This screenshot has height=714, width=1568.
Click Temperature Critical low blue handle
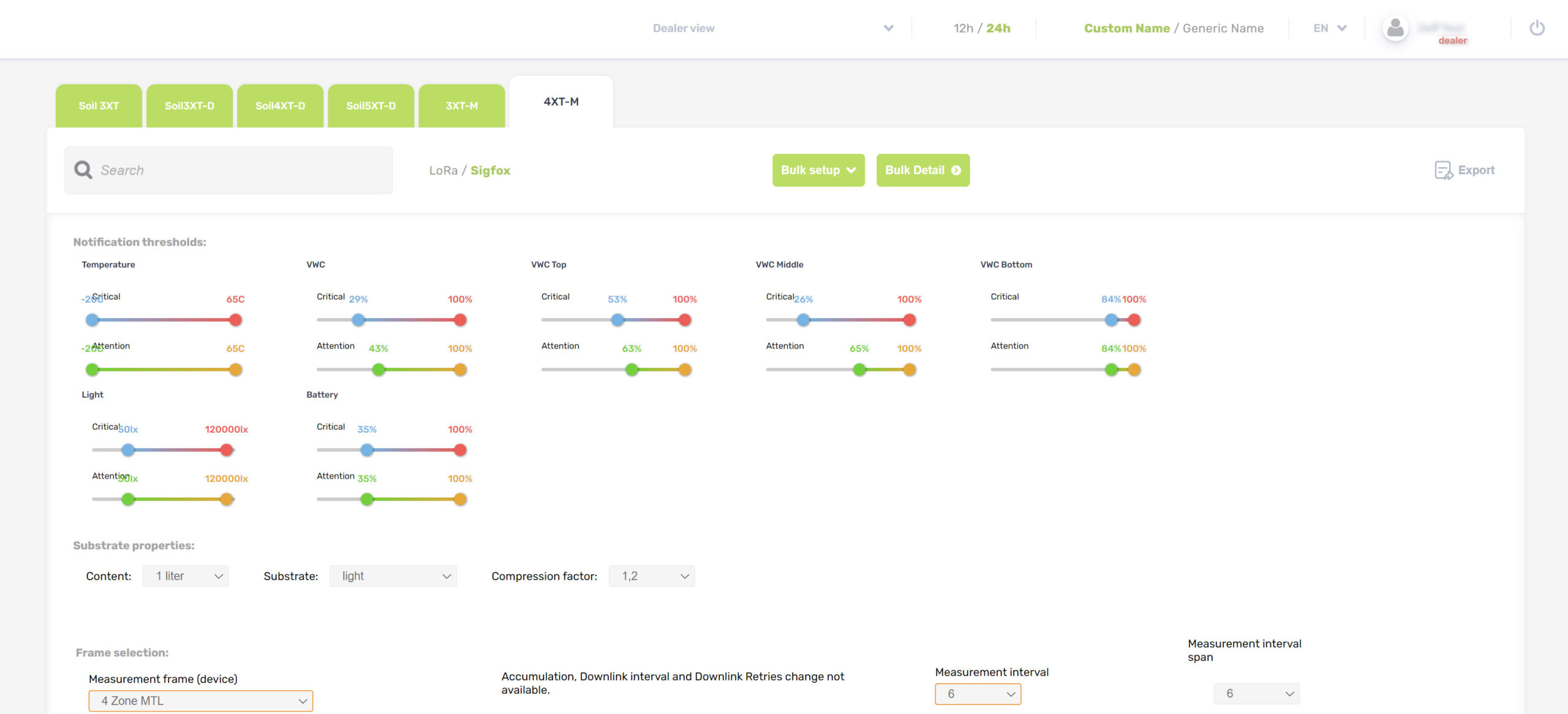92,320
